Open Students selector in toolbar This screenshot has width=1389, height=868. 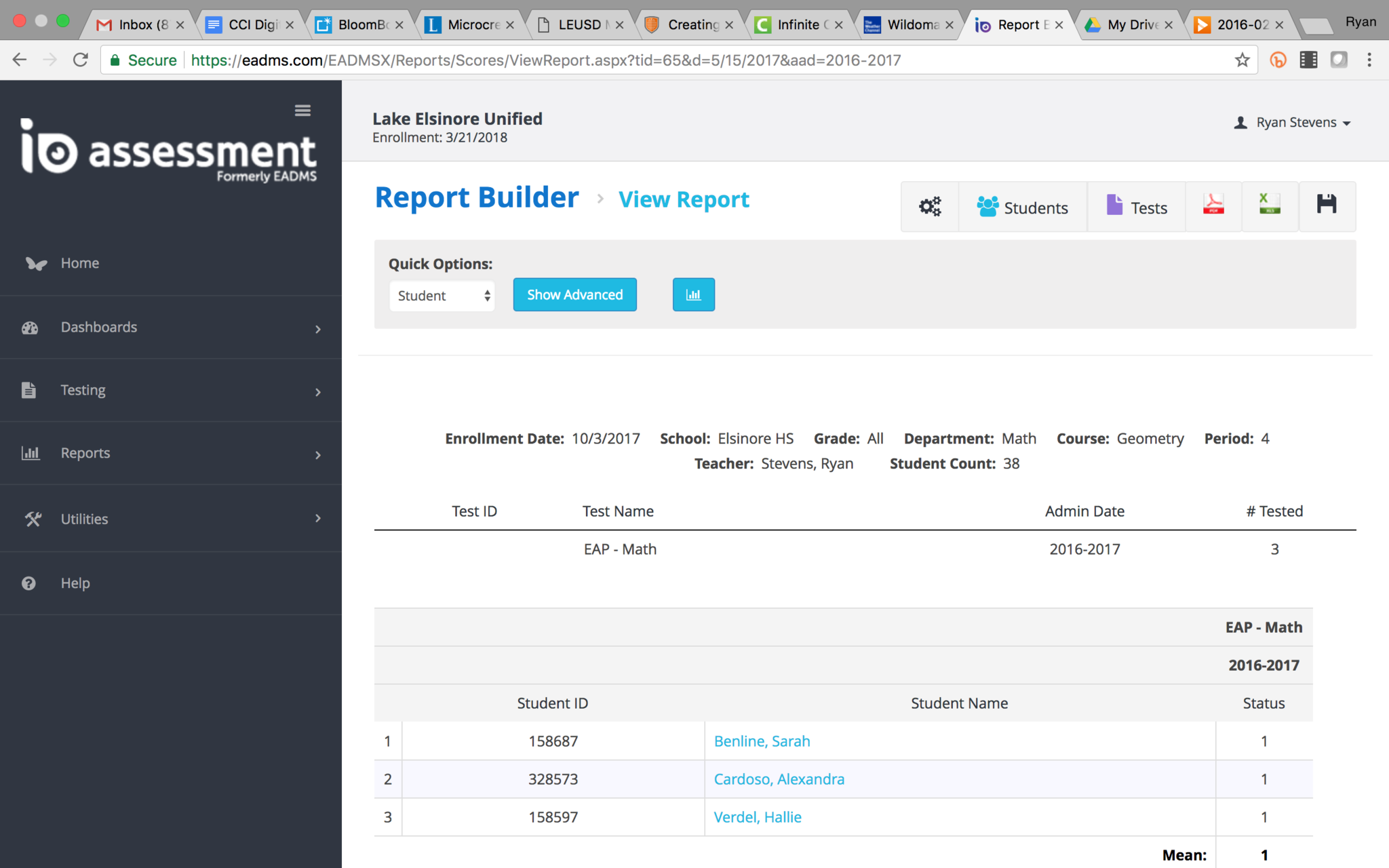(x=1023, y=208)
